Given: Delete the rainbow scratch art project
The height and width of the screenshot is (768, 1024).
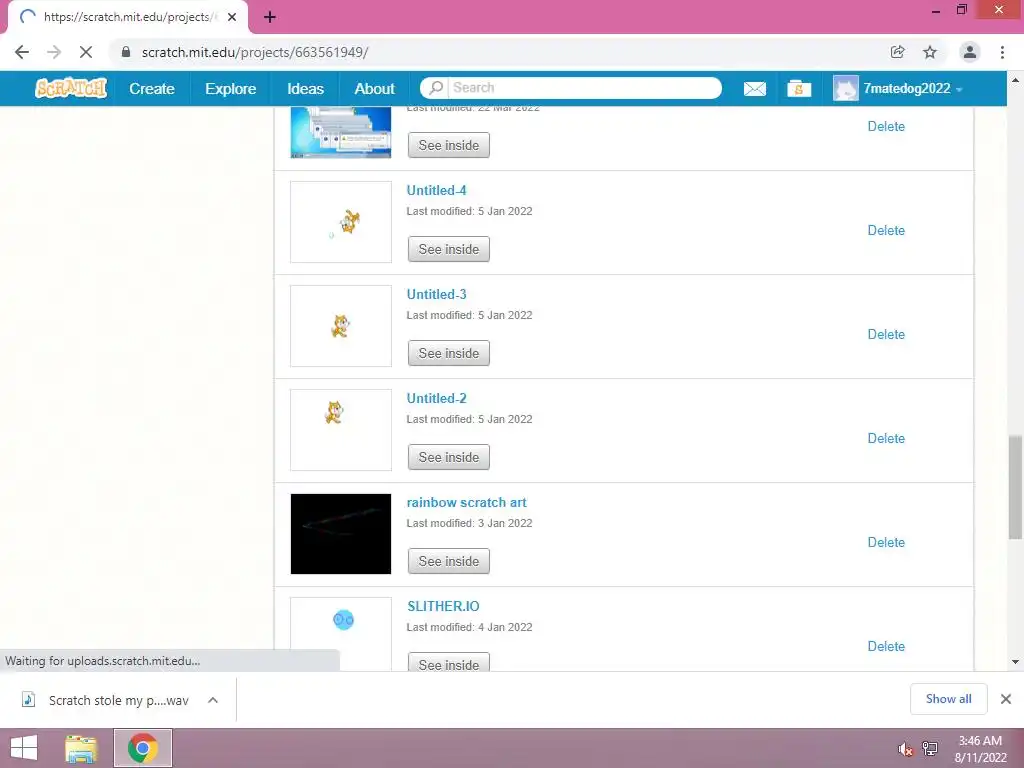Looking at the screenshot, I should (x=886, y=541).
